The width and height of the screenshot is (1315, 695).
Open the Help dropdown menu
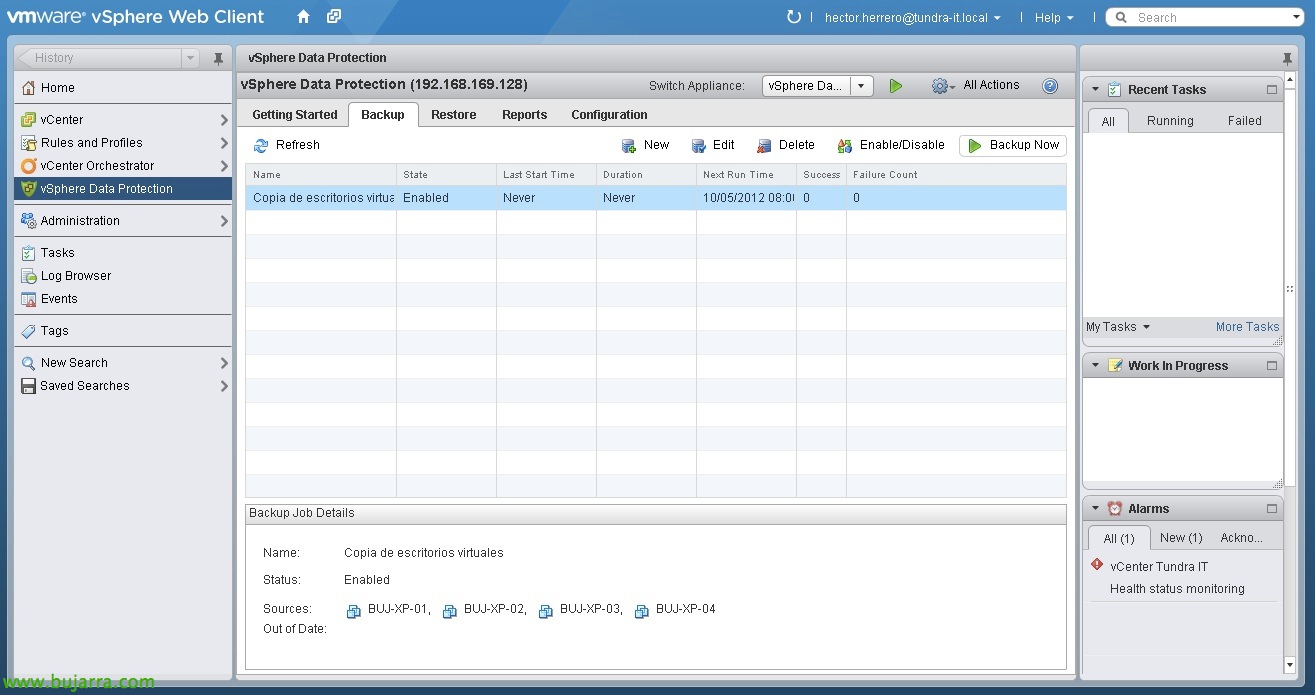(x=1054, y=18)
